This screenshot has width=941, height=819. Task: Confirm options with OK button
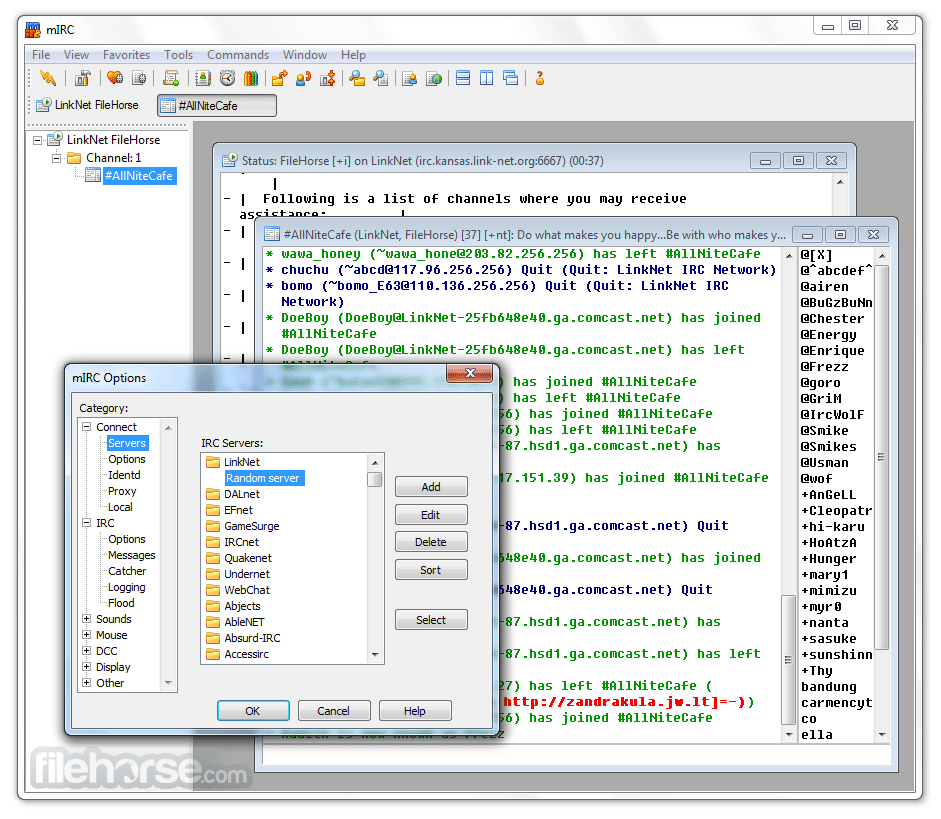click(x=253, y=710)
